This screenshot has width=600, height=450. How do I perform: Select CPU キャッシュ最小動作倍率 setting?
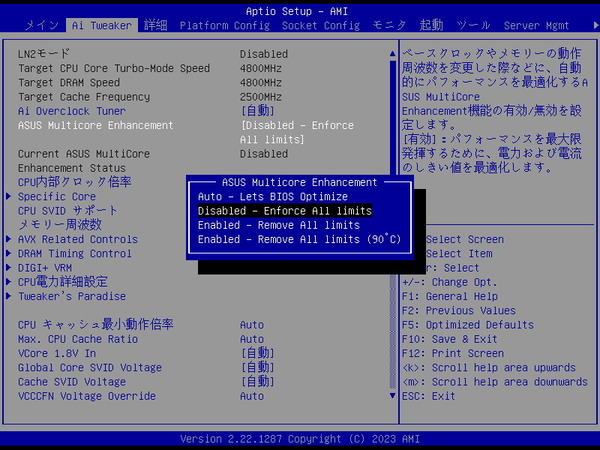click(x=96, y=325)
